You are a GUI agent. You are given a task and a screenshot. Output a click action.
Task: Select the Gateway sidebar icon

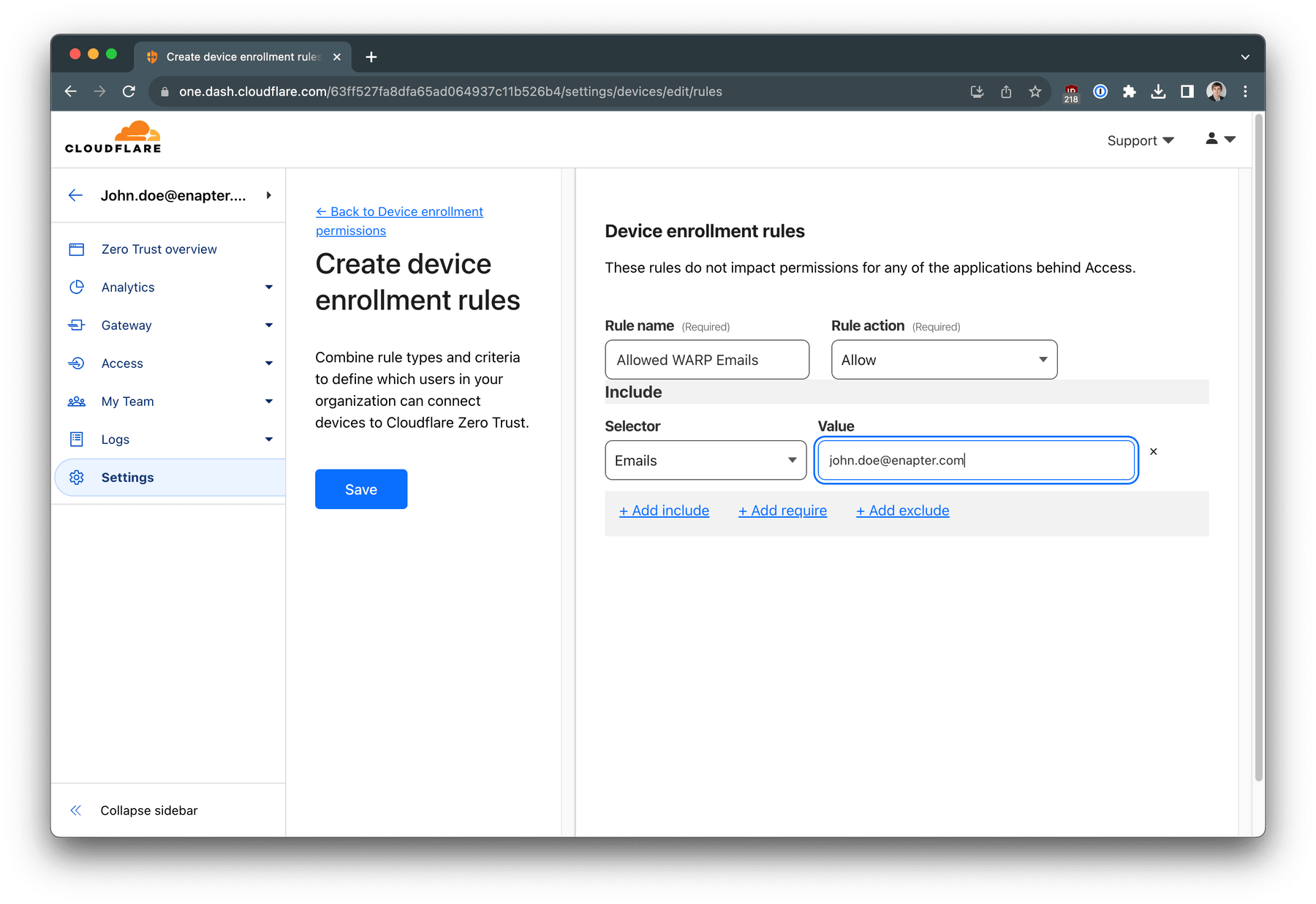[77, 325]
